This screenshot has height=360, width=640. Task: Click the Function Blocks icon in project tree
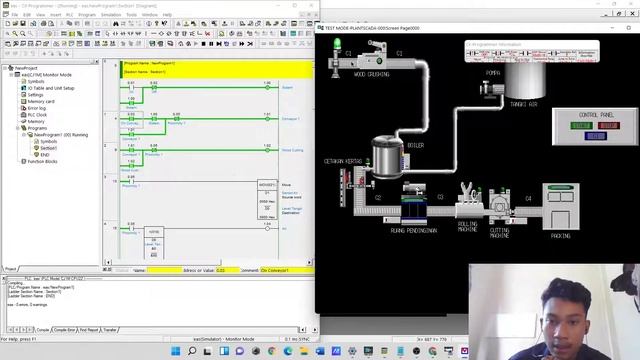pyautogui.click(x=24, y=162)
